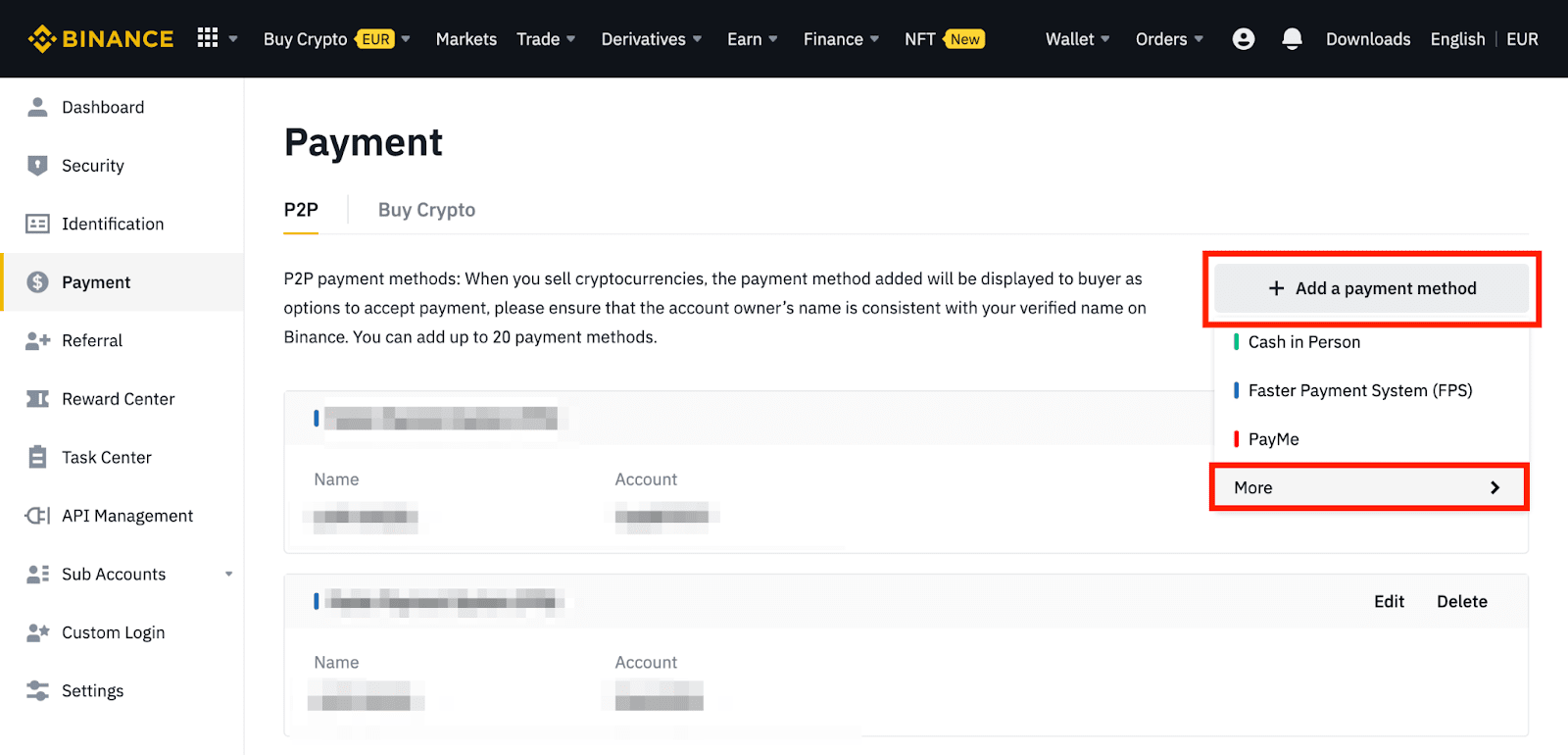This screenshot has width=1568, height=755.
Task: Edit the second payment method
Action: 1389,602
